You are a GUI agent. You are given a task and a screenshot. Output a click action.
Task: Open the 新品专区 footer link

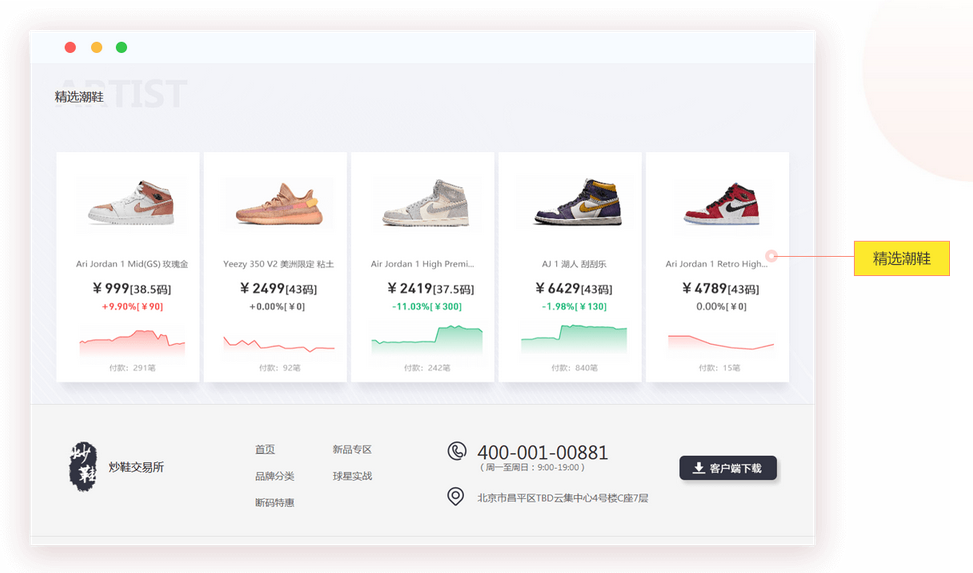pos(352,449)
